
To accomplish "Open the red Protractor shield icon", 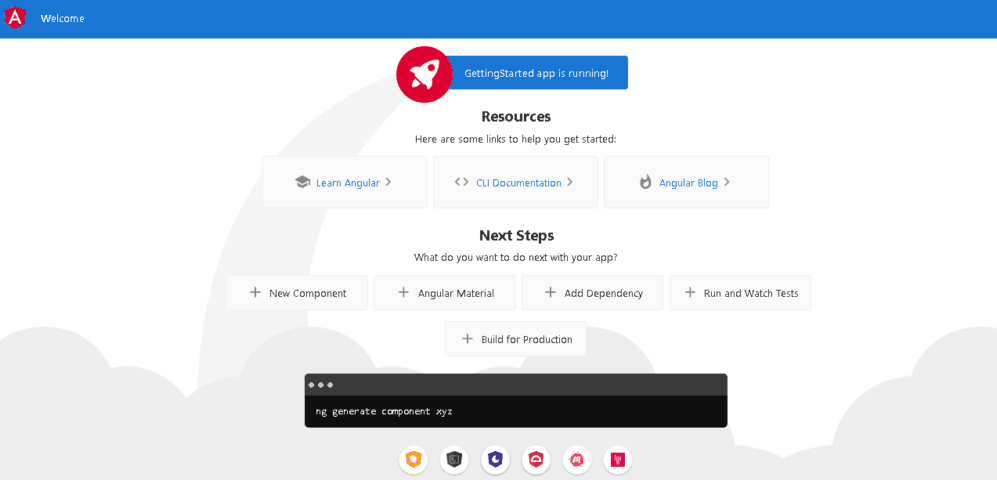I will coord(535,459).
